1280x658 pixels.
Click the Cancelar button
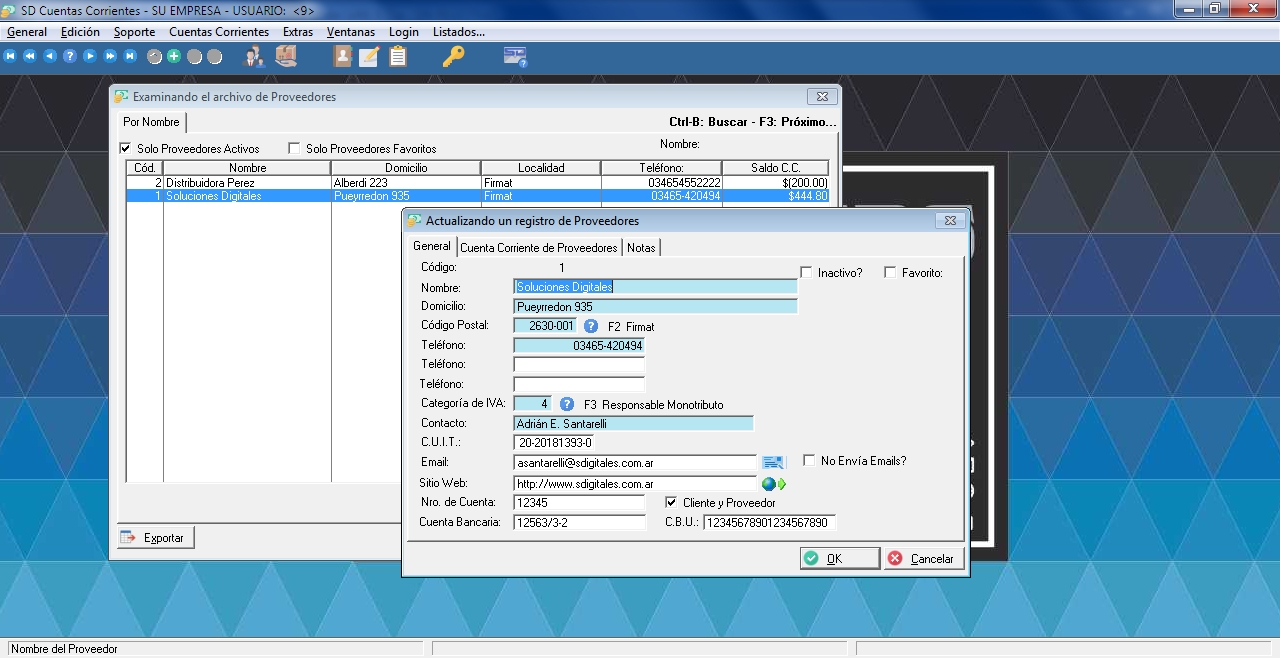[923, 559]
